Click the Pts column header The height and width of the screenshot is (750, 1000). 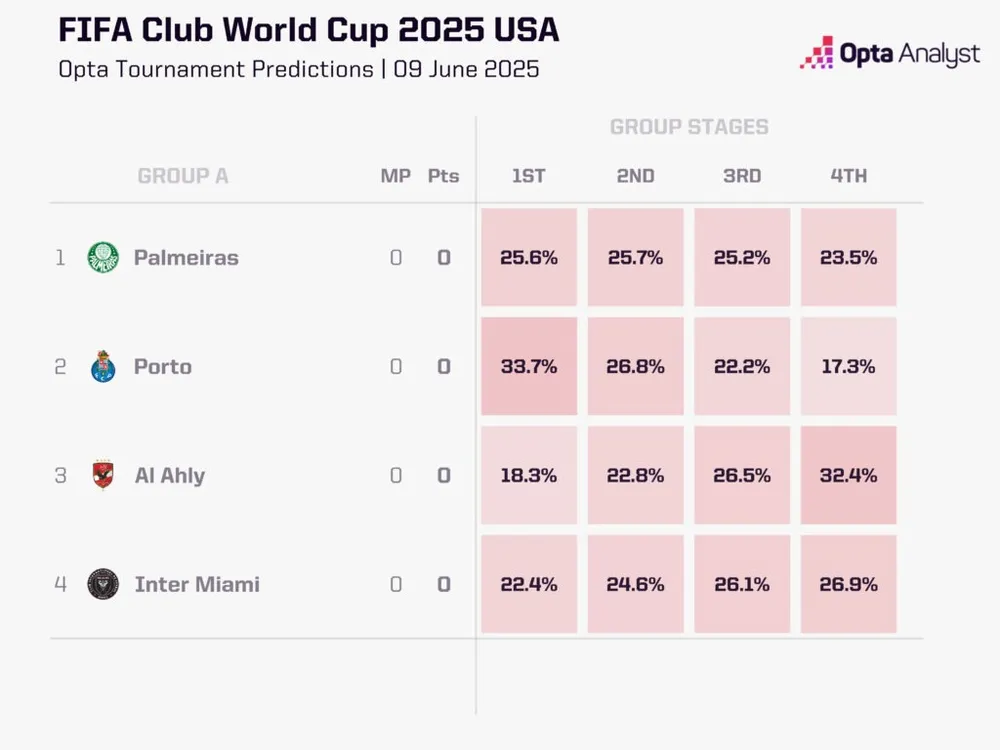pos(443,176)
